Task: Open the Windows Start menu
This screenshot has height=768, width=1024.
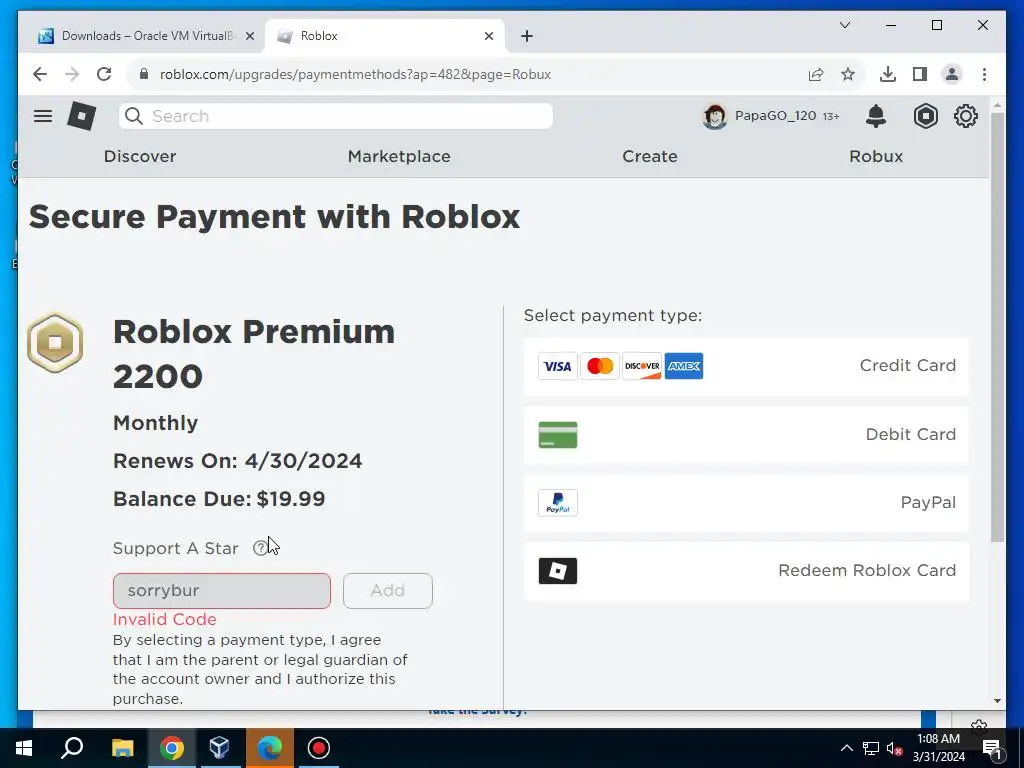Action: (x=24, y=748)
